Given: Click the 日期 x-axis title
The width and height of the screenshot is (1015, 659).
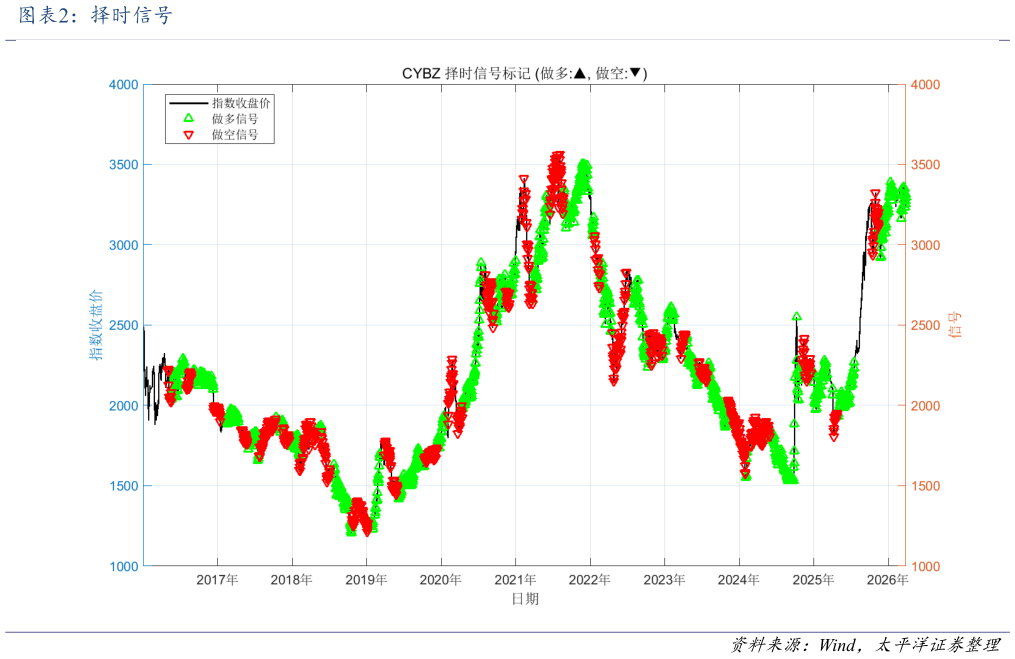Looking at the screenshot, I should tap(525, 599).
